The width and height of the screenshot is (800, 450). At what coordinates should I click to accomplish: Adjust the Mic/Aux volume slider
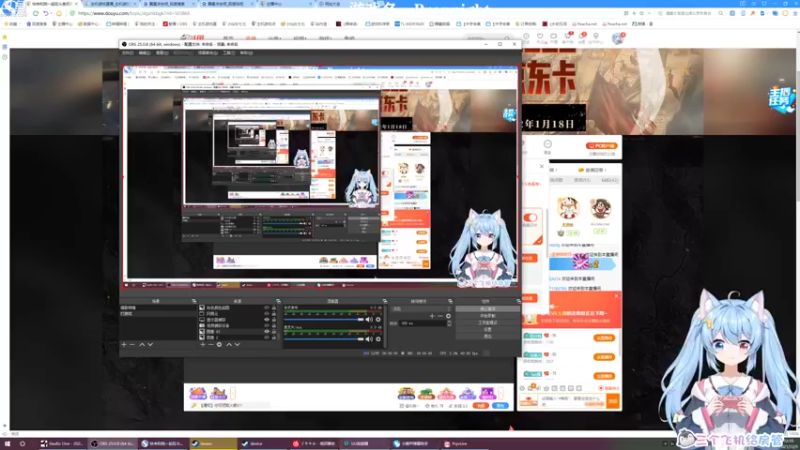coord(323,339)
